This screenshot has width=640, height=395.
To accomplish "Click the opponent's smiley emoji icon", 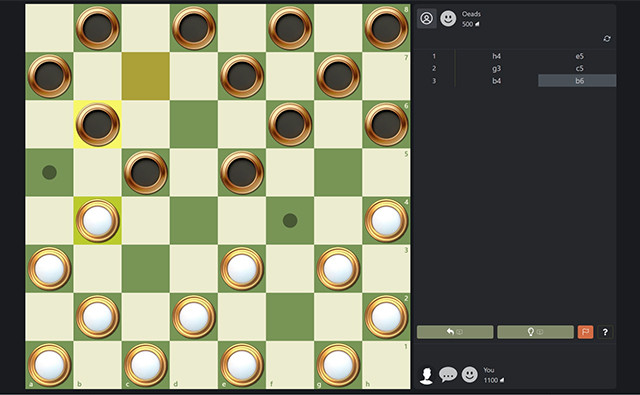I will click(x=448, y=18).
